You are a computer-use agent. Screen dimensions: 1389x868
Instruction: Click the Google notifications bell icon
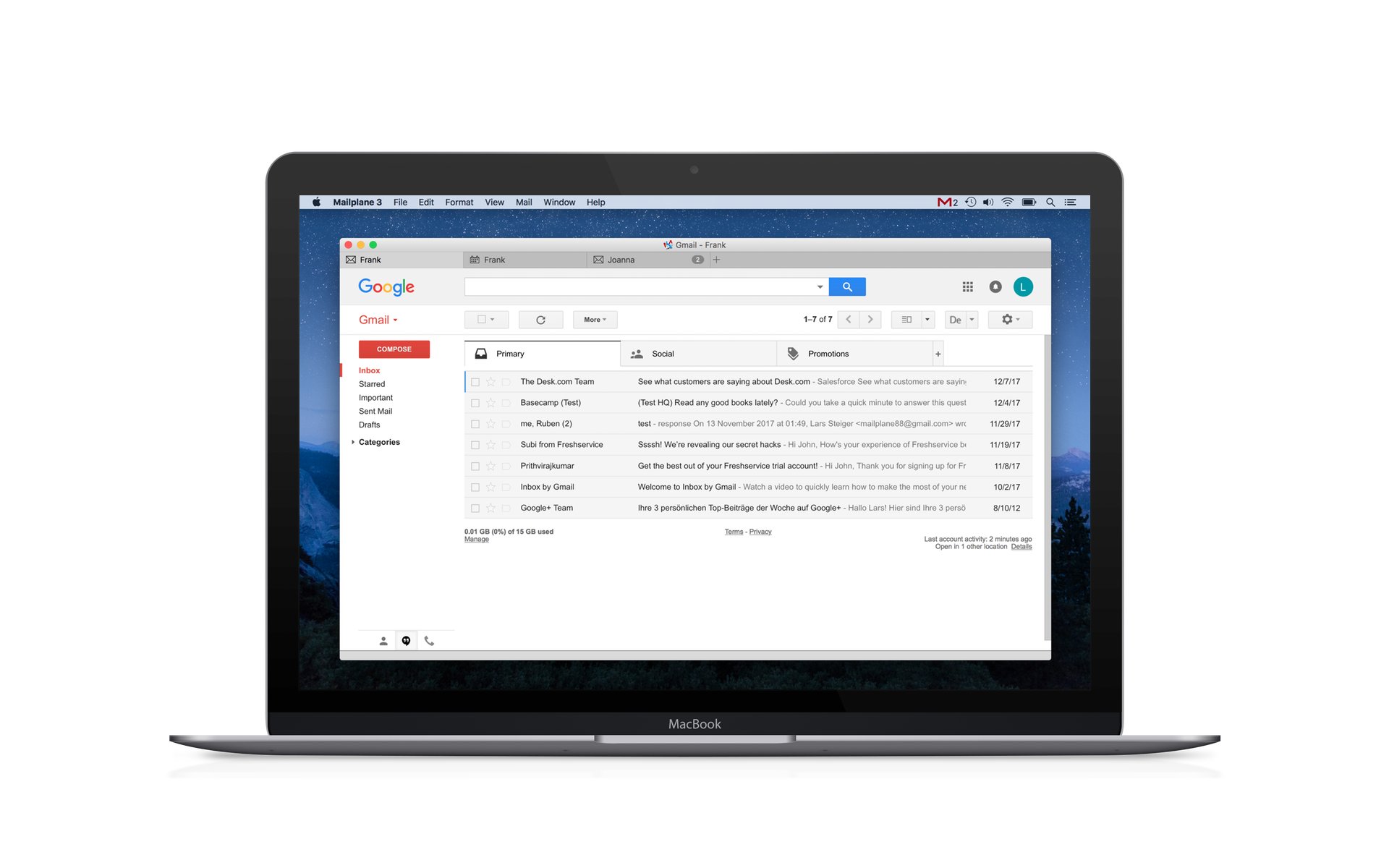[x=995, y=287]
